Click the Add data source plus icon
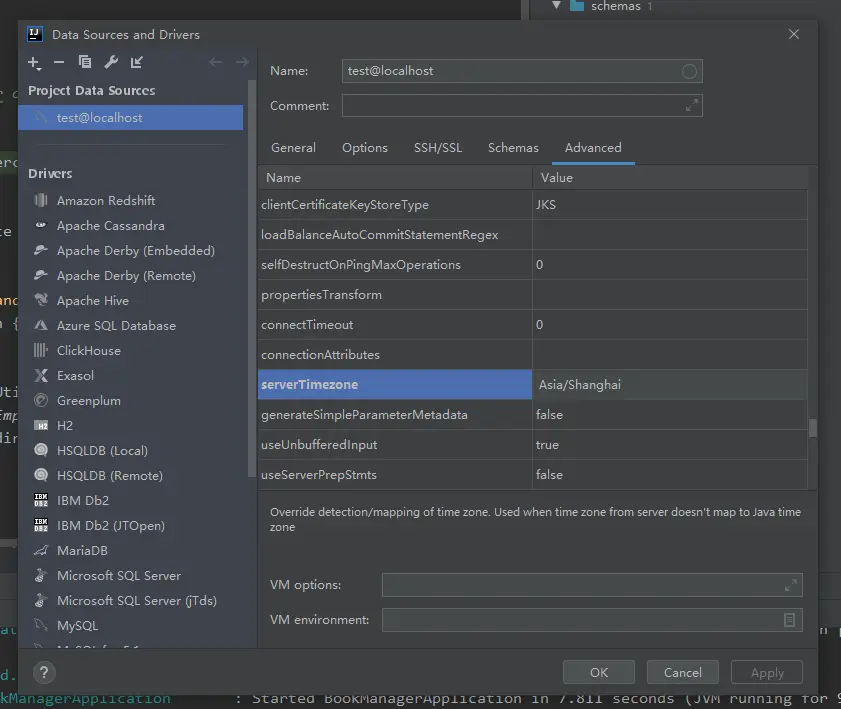The image size is (841, 709). click(34, 63)
